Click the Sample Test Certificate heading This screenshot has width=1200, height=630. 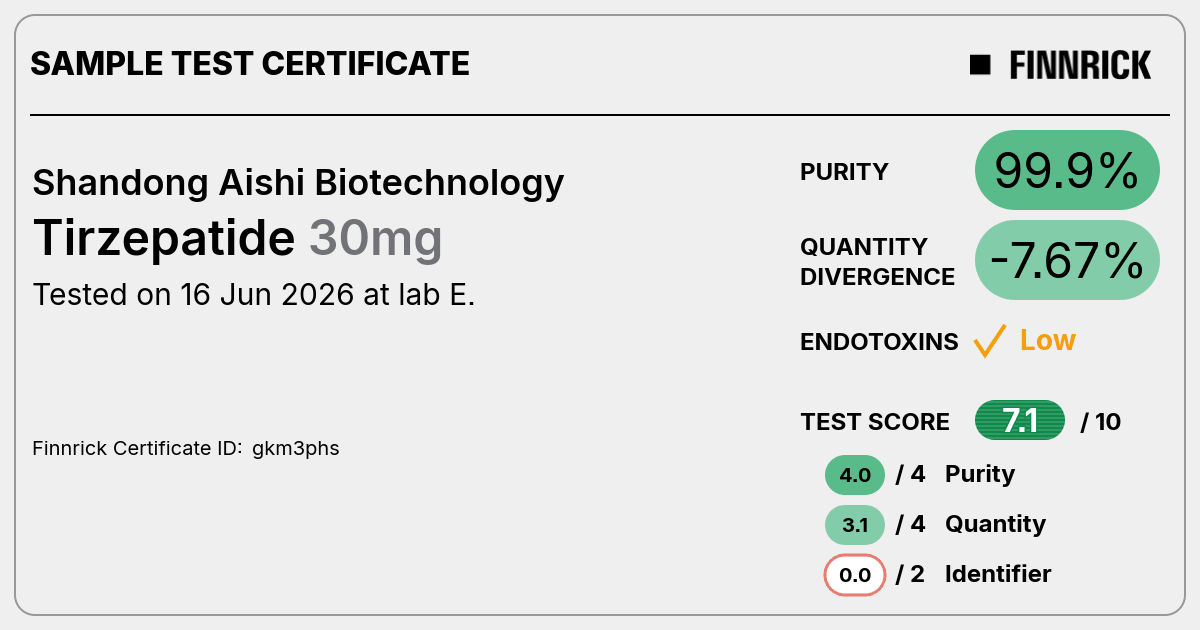point(250,64)
